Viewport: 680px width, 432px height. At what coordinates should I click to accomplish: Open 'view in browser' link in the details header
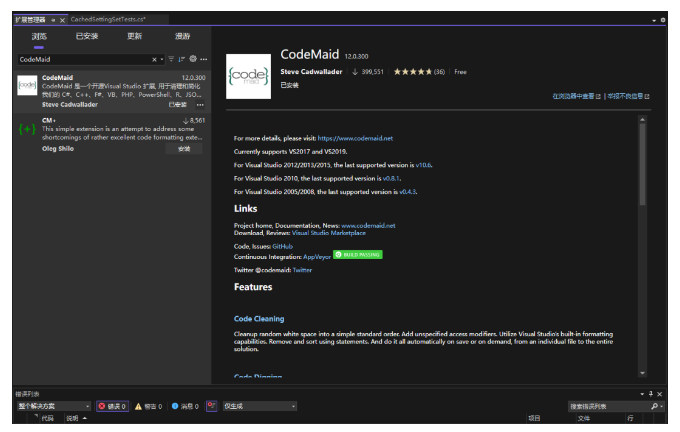click(x=576, y=96)
